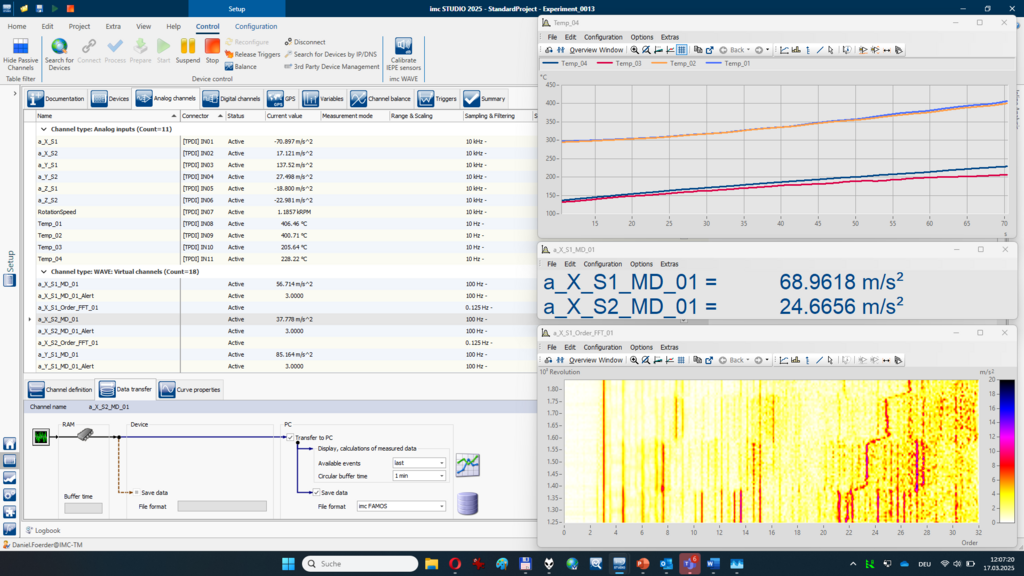Open the Logbook panel

click(43, 530)
